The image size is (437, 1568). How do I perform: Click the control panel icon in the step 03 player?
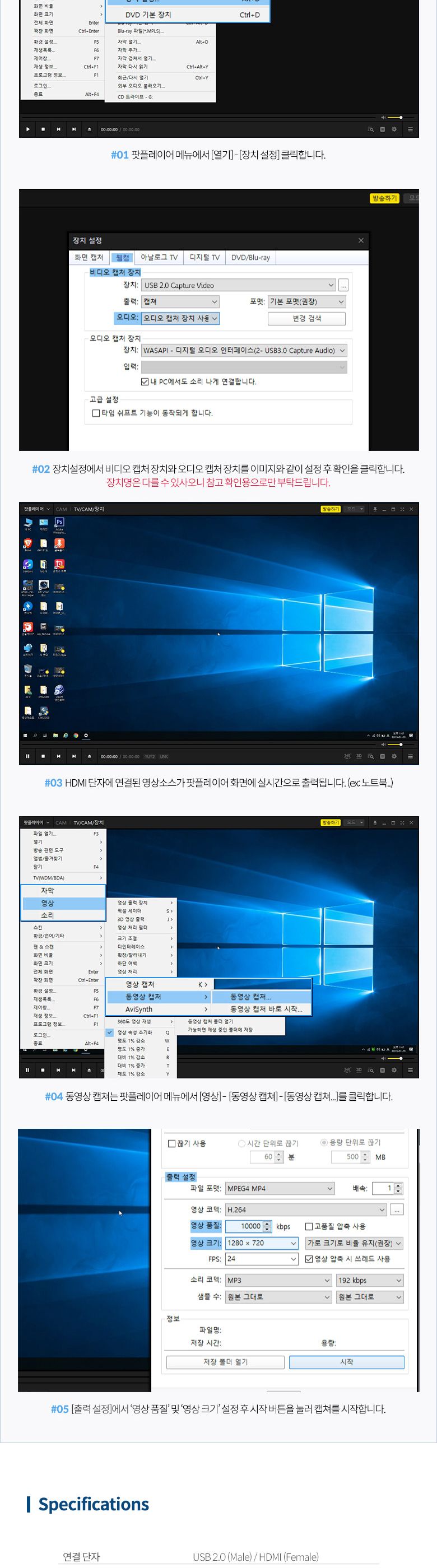click(x=383, y=756)
